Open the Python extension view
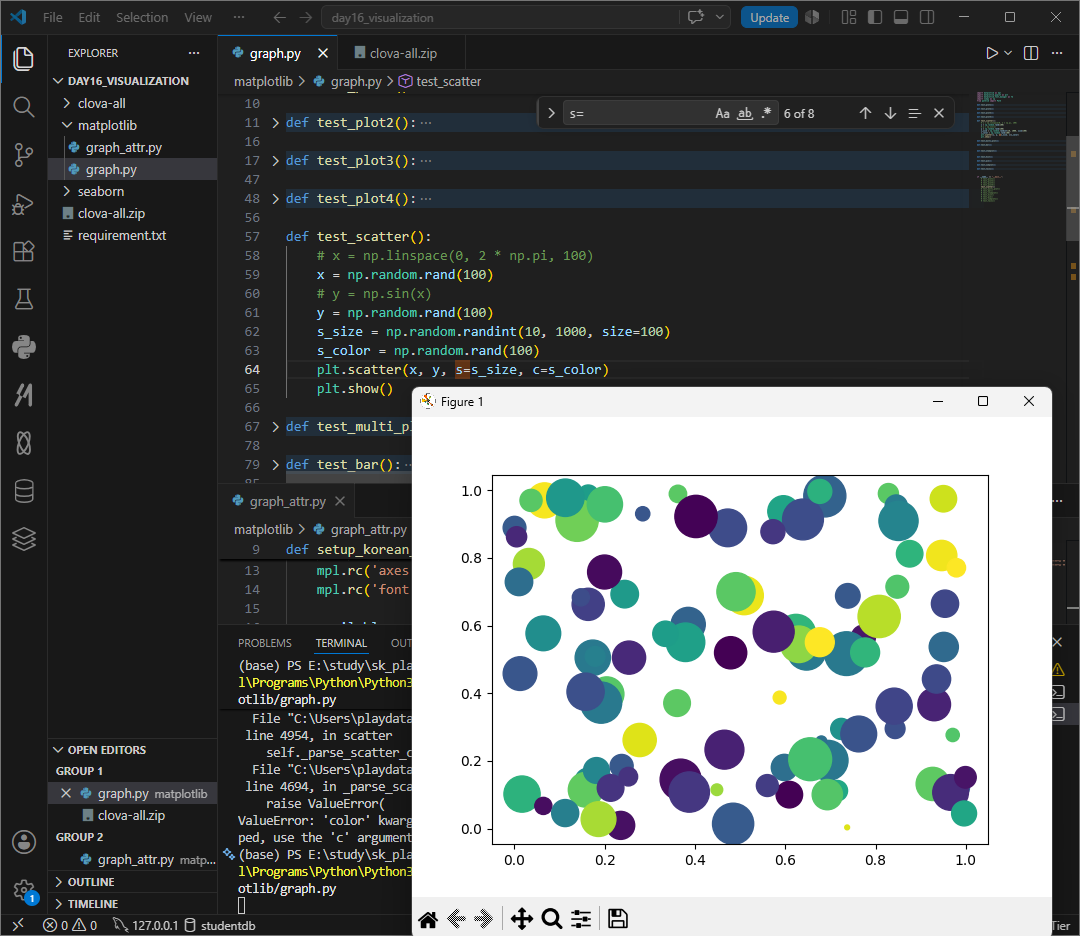Viewport: 1080px width, 936px height. [23, 347]
